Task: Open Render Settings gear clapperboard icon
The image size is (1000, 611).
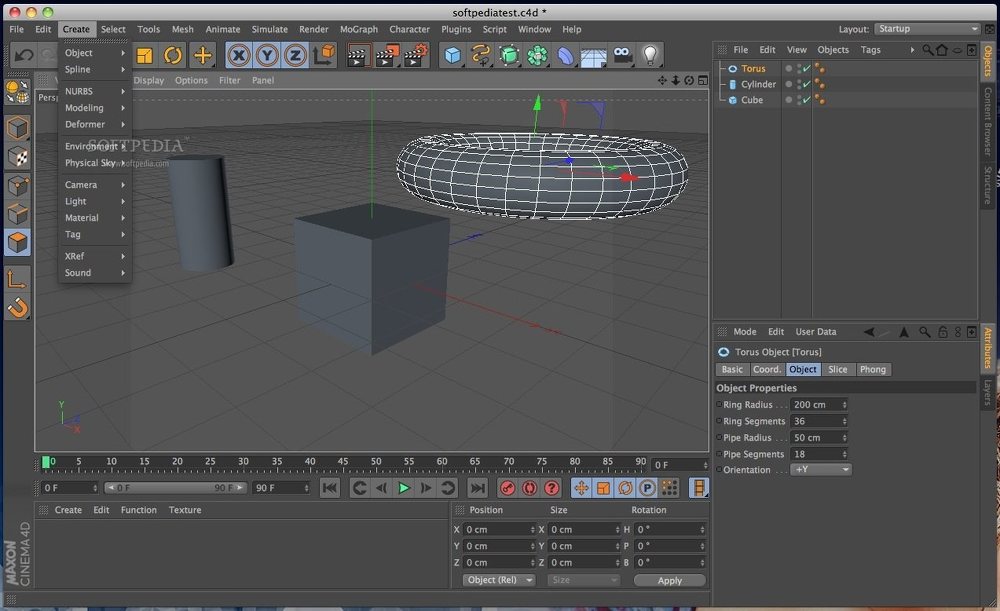Action: [416, 55]
